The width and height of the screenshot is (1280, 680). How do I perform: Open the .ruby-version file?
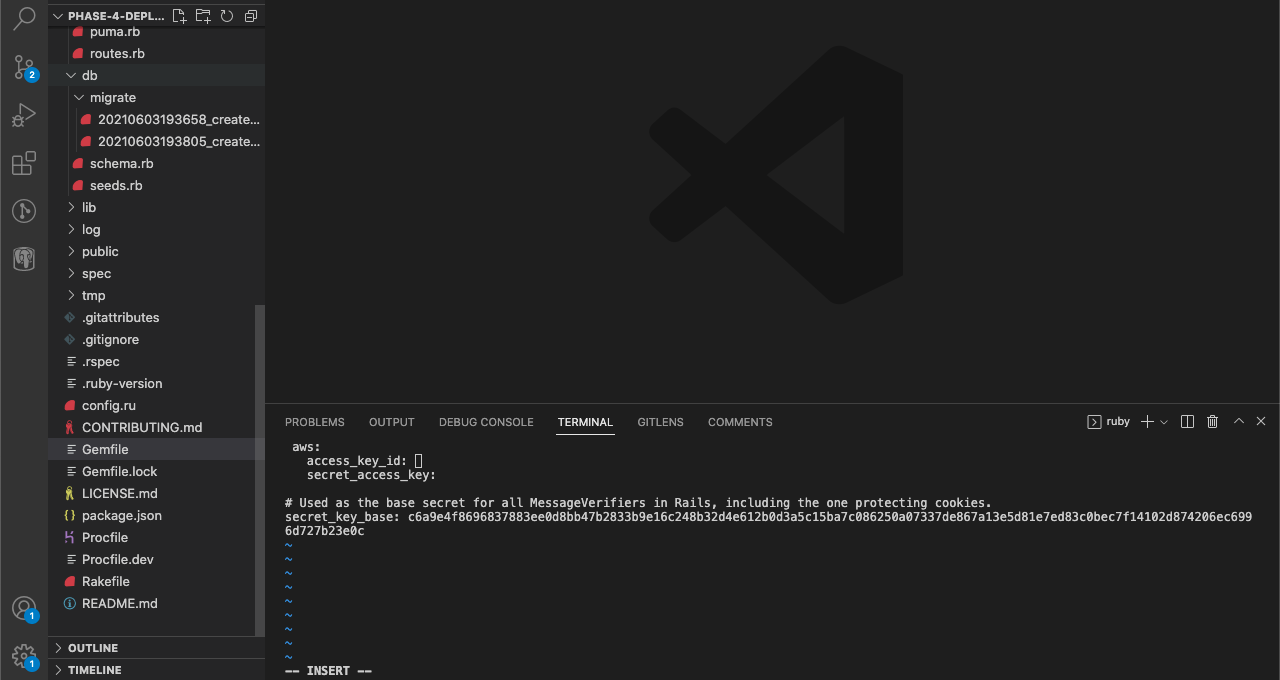pyautogui.click(x=156, y=384)
